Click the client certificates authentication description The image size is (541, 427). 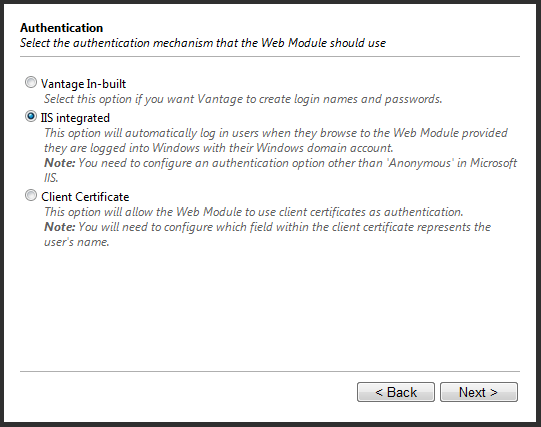coord(254,212)
